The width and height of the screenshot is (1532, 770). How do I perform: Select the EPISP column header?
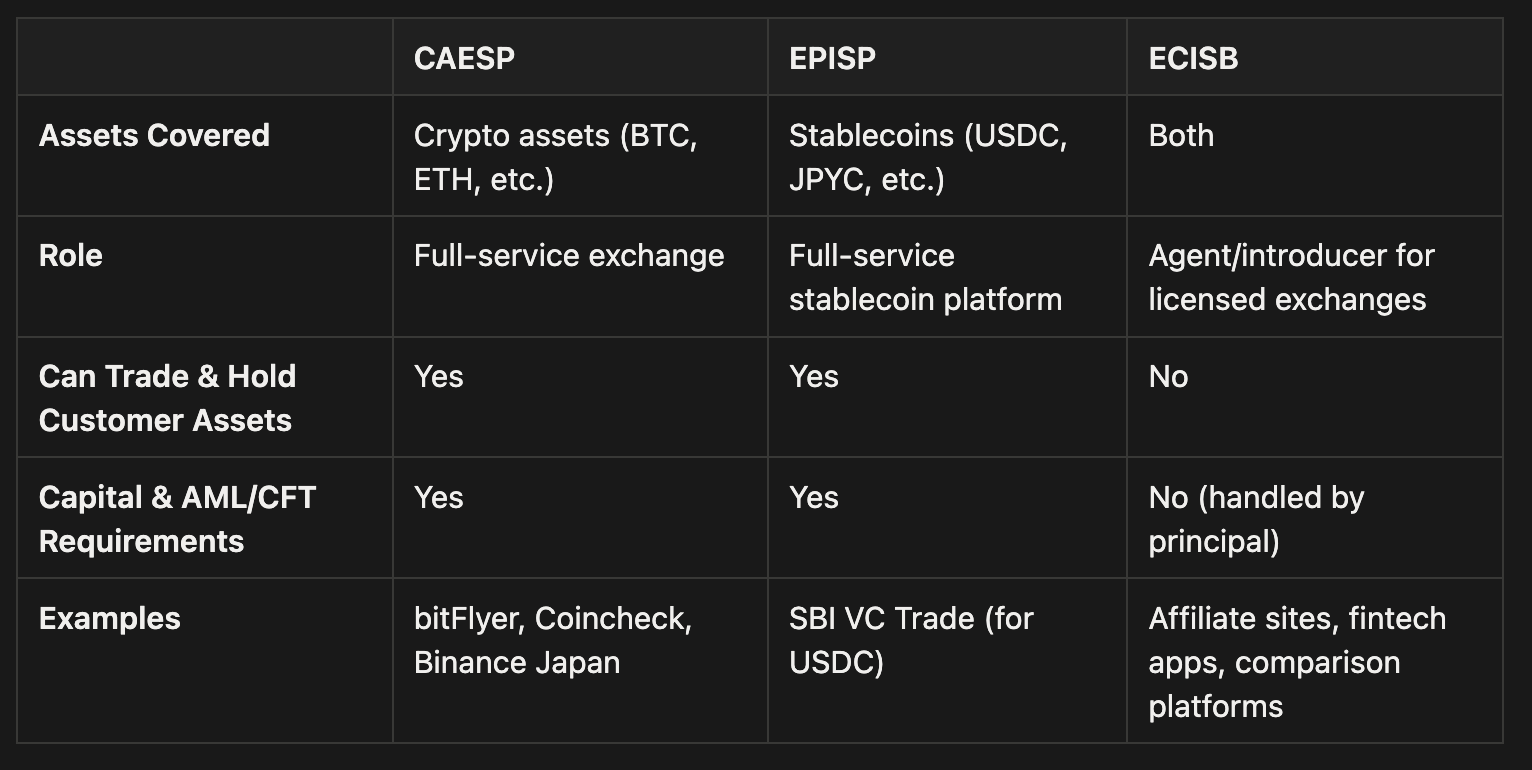[832, 58]
